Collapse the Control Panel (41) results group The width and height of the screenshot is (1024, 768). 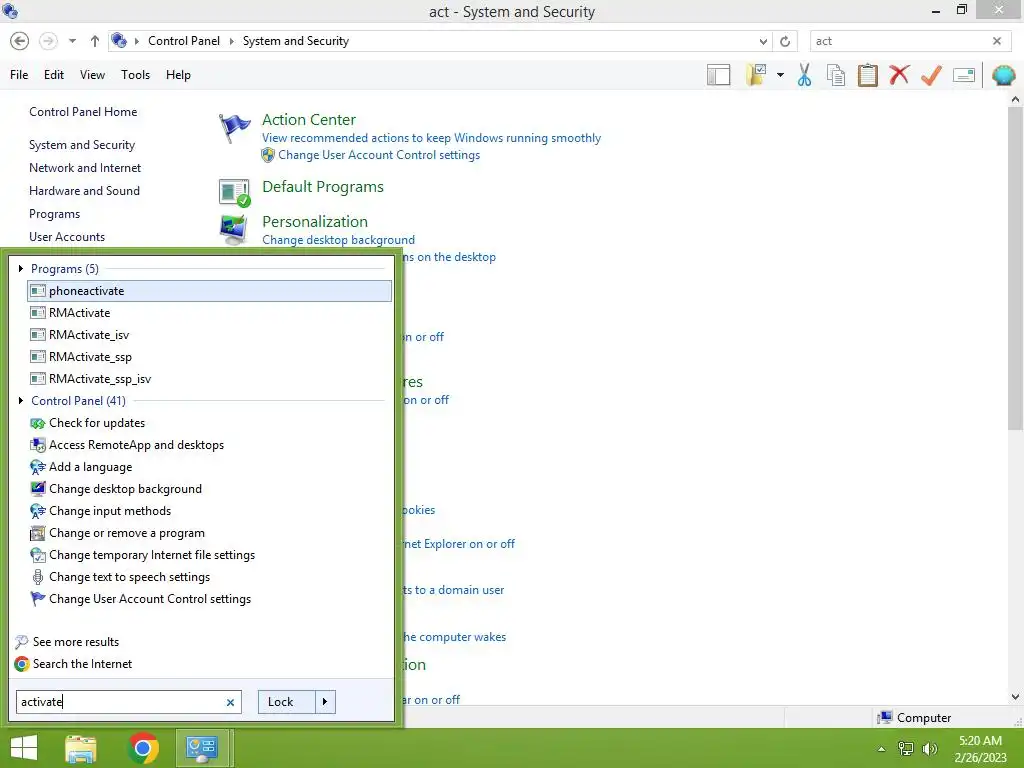point(21,400)
